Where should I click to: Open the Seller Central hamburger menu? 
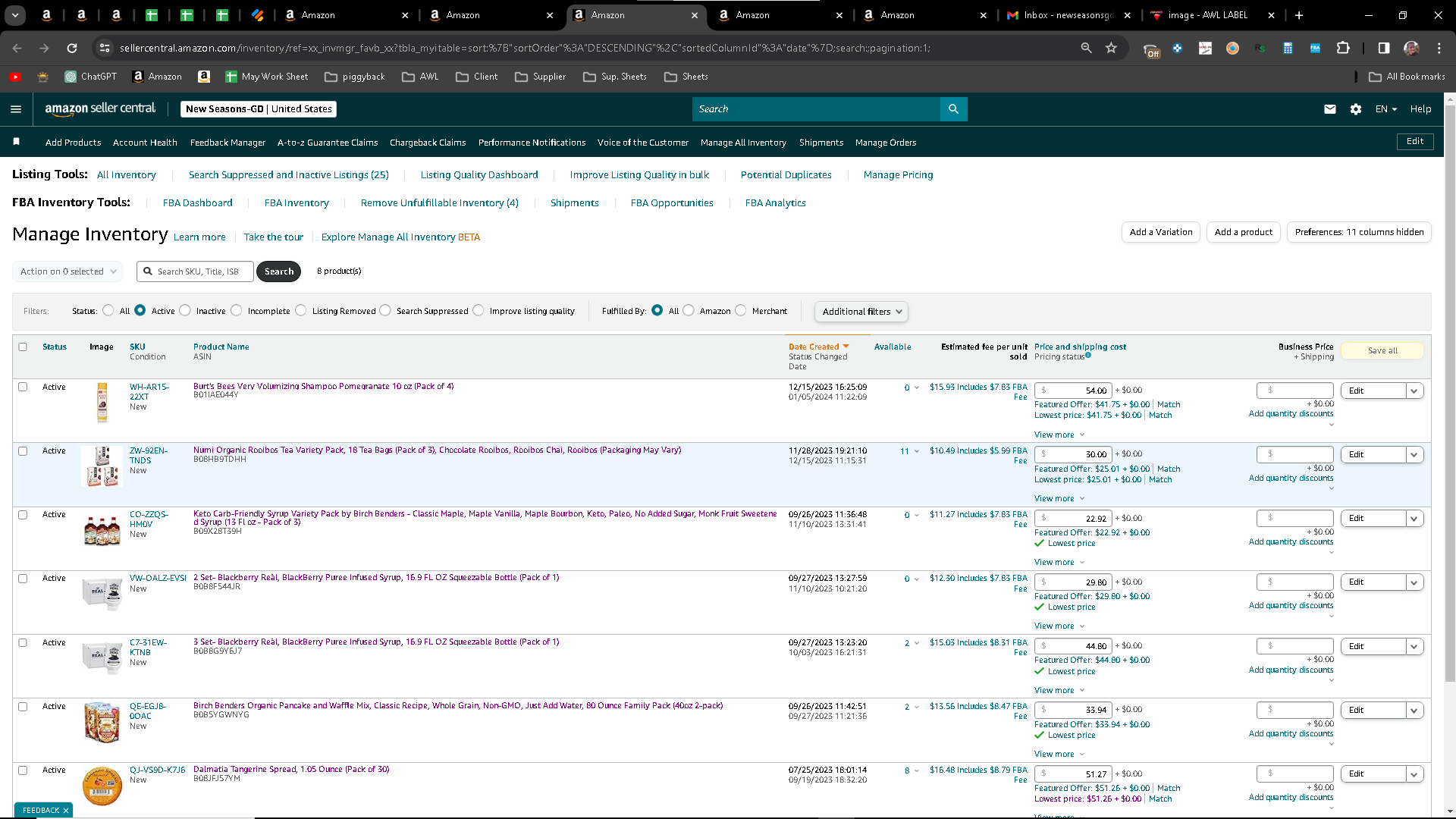(x=16, y=109)
